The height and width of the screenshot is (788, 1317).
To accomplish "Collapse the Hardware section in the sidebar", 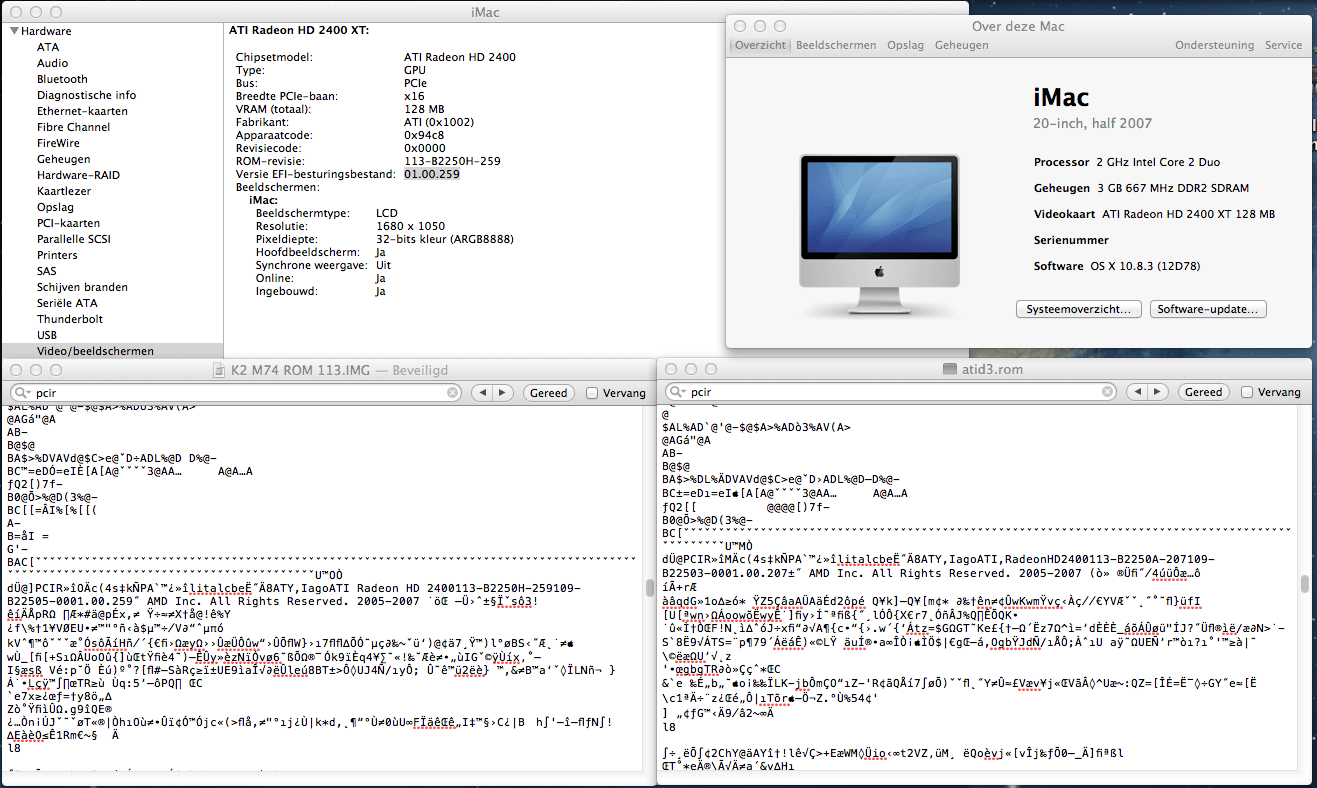I will [x=13, y=31].
